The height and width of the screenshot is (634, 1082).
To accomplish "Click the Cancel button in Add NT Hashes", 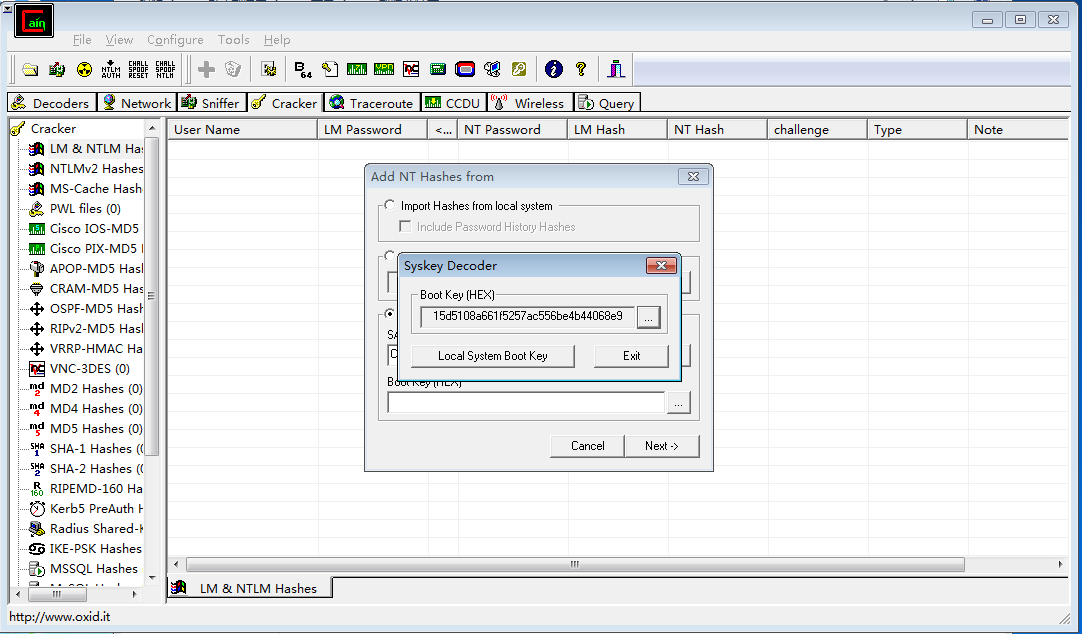I will coord(587,446).
